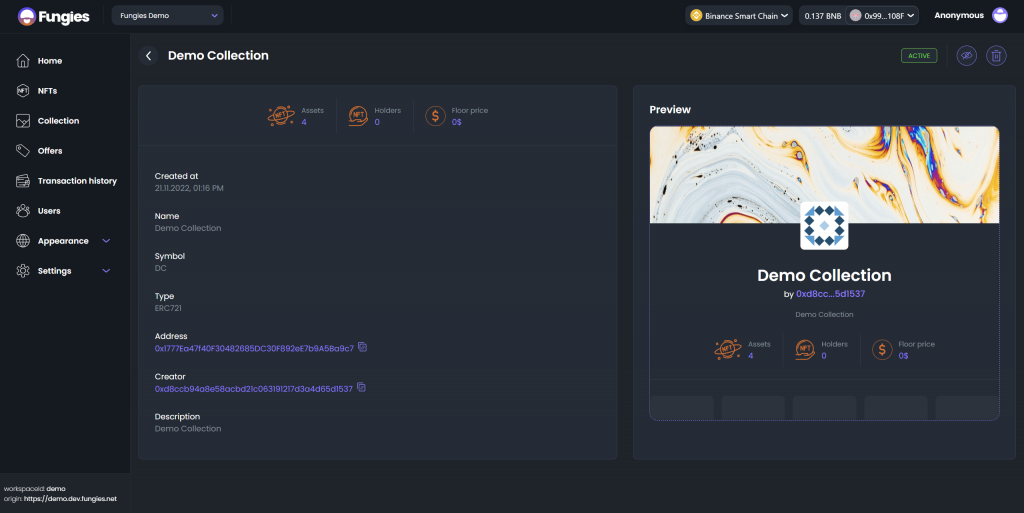
Task: Open the contract address link 0x1777Ea47...
Action: [x=254, y=349]
